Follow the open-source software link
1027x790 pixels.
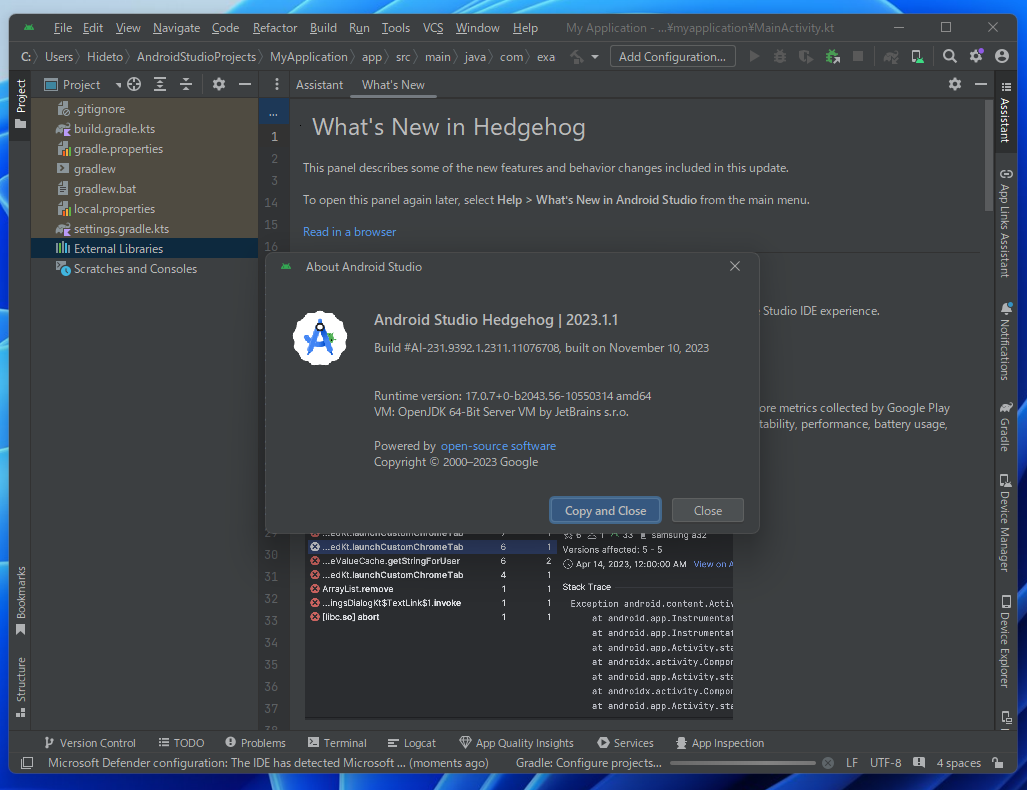497,446
